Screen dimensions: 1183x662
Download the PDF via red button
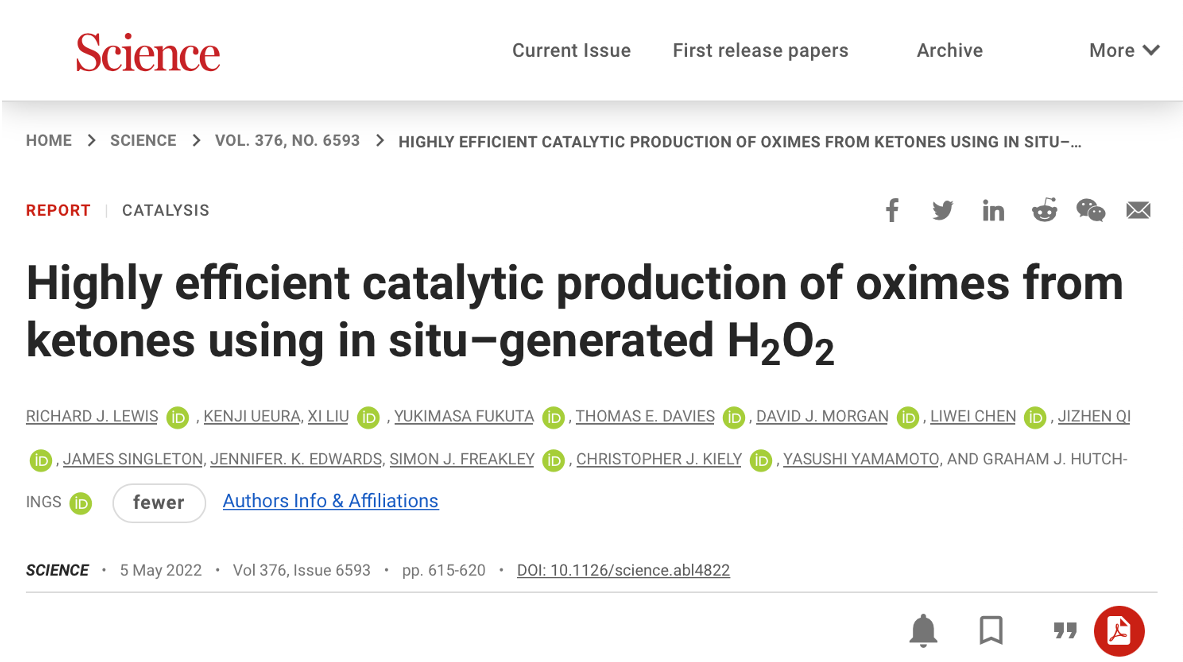pos(1119,630)
